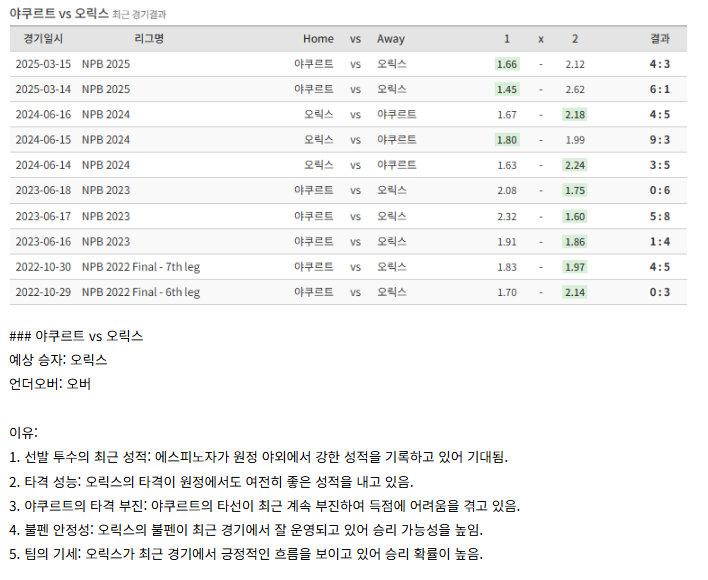708x580 pixels.
Task: Click the 리그명 column header
Action: (149, 39)
